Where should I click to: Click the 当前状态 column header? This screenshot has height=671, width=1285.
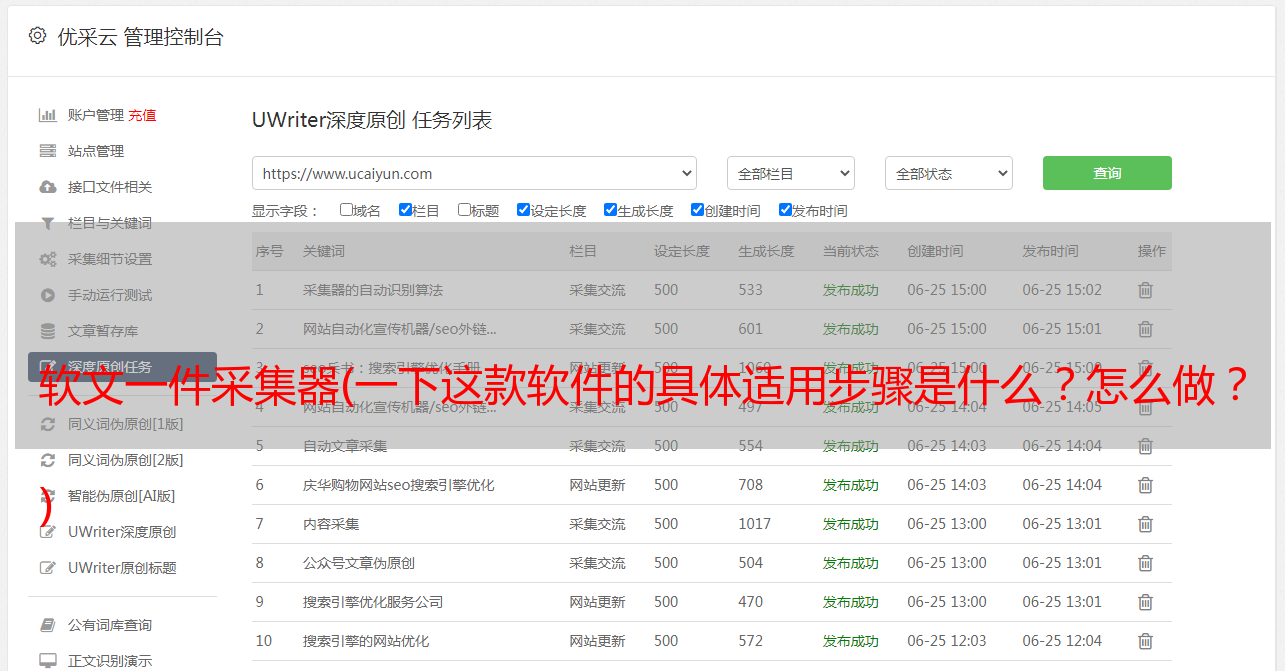tap(851, 251)
